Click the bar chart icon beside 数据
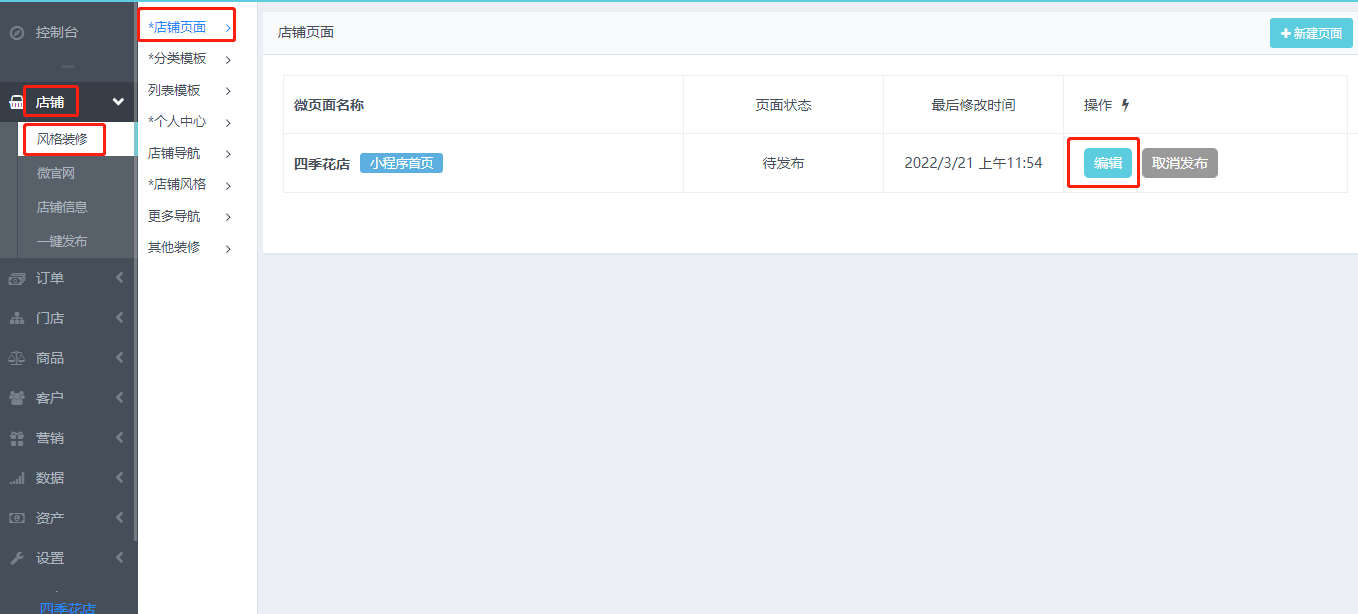 point(16,478)
